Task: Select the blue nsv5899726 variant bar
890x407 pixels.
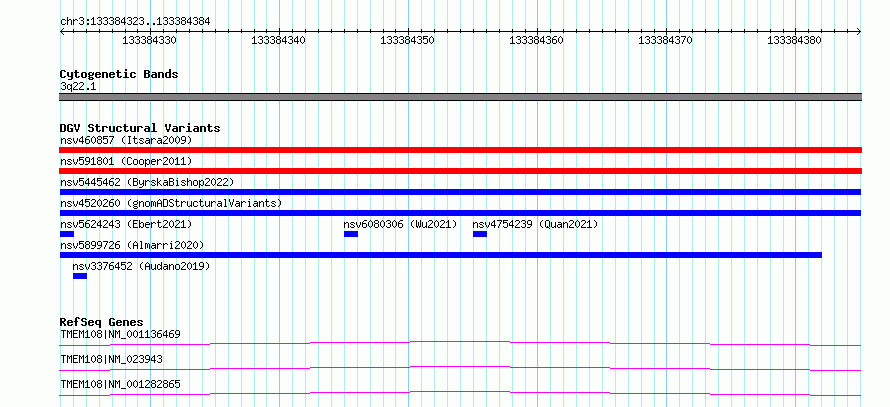Action: coord(441,255)
